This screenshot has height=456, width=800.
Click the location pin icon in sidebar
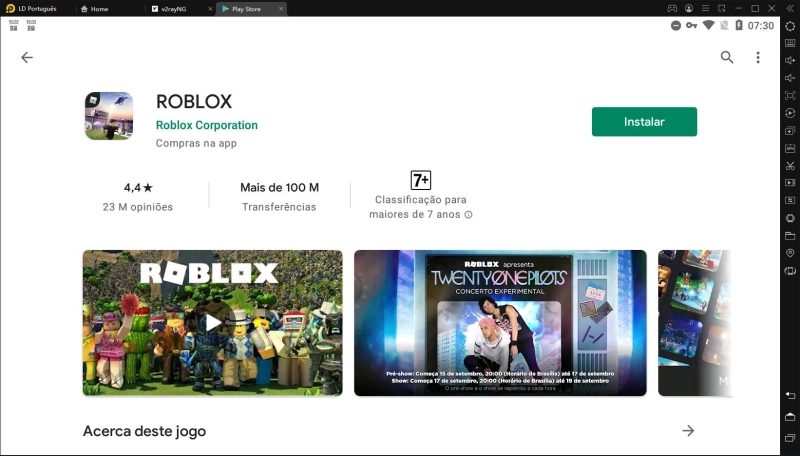(x=790, y=254)
